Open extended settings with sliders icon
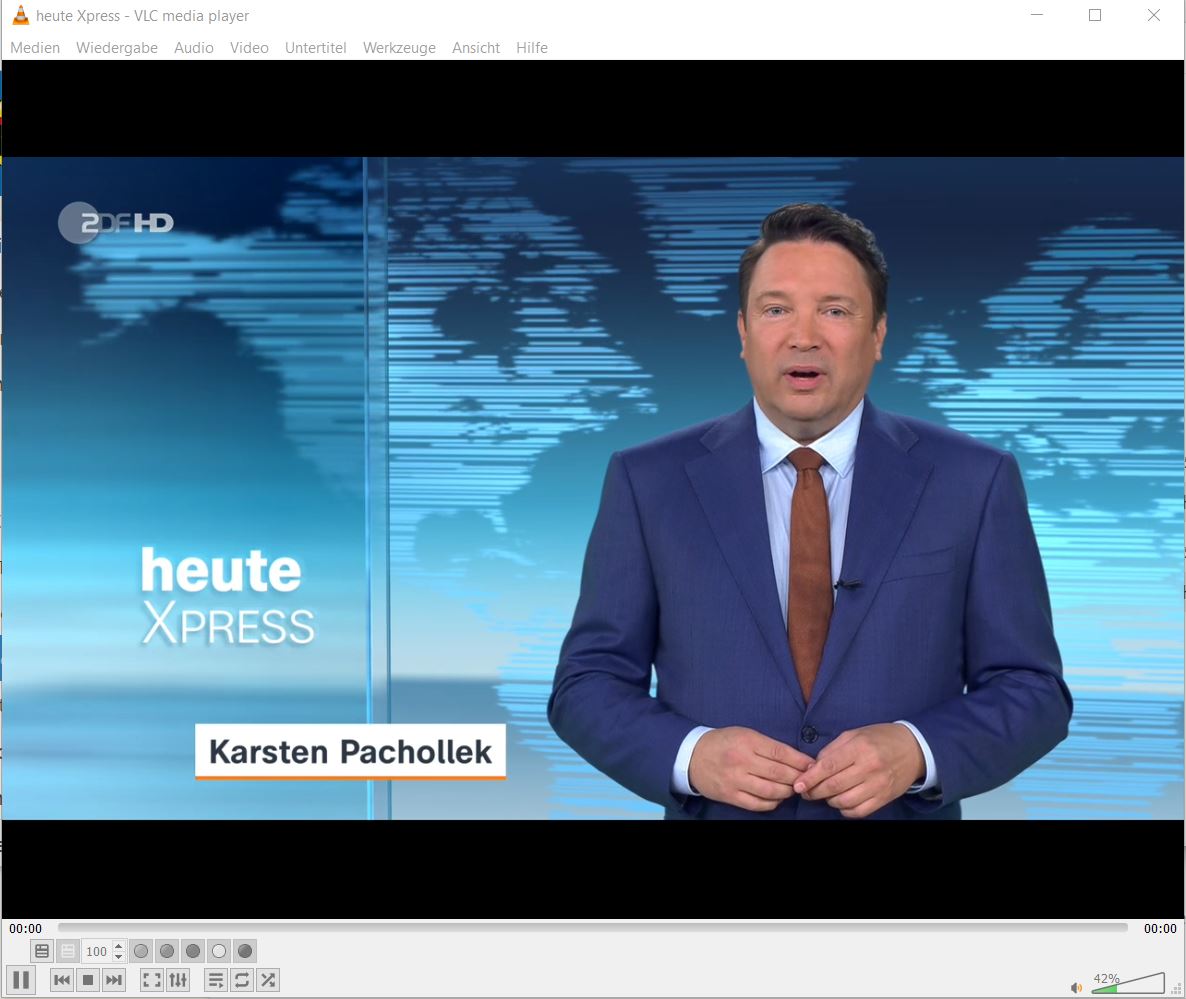Image resolution: width=1186 pixels, height=999 pixels. coord(178,981)
